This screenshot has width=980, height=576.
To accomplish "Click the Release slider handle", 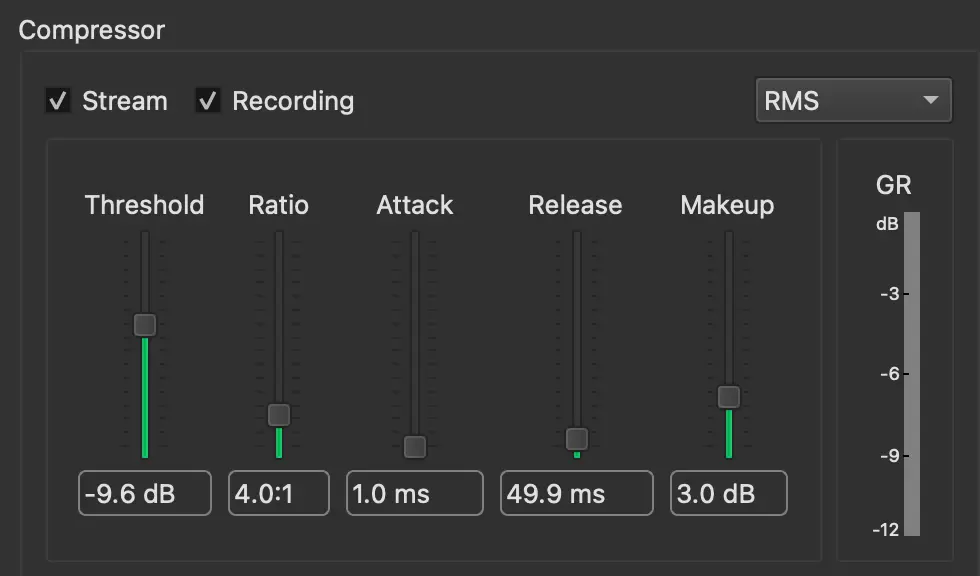I will point(576,439).
